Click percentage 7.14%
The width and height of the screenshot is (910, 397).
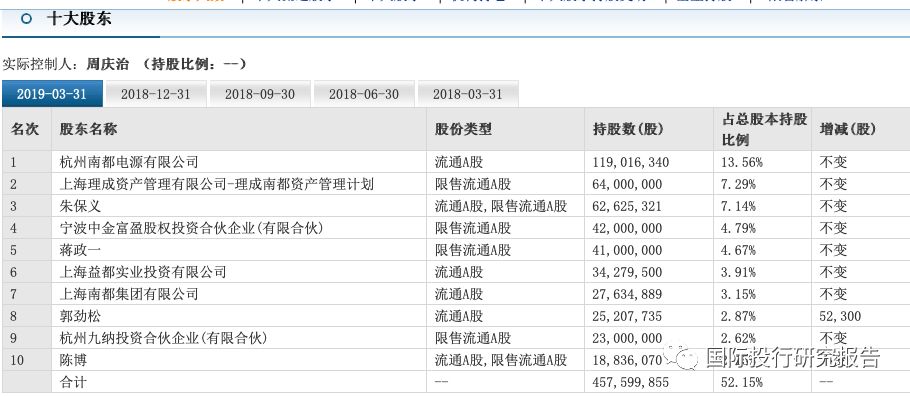tap(739, 207)
